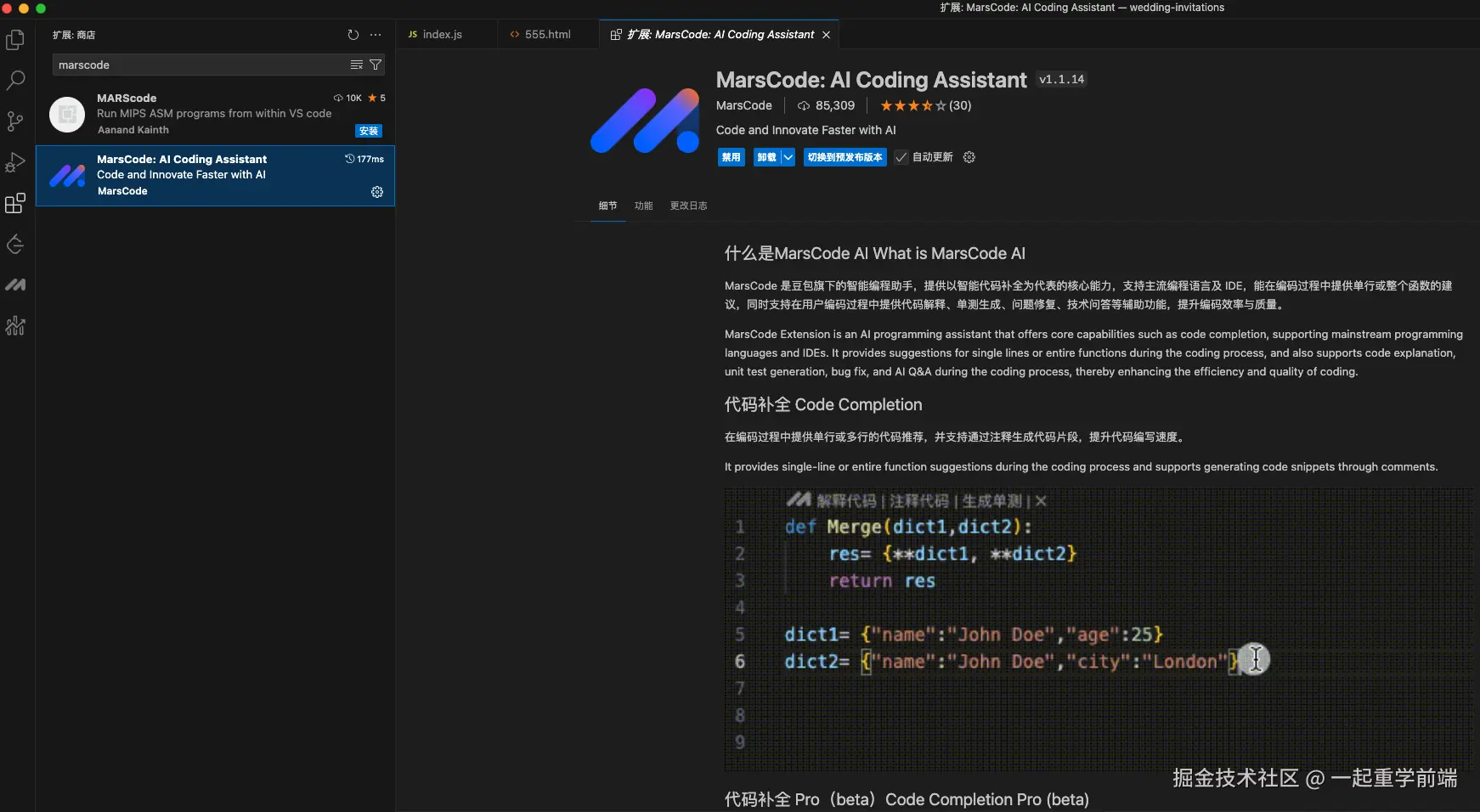Open the extensions view more actions menu

tap(376, 35)
